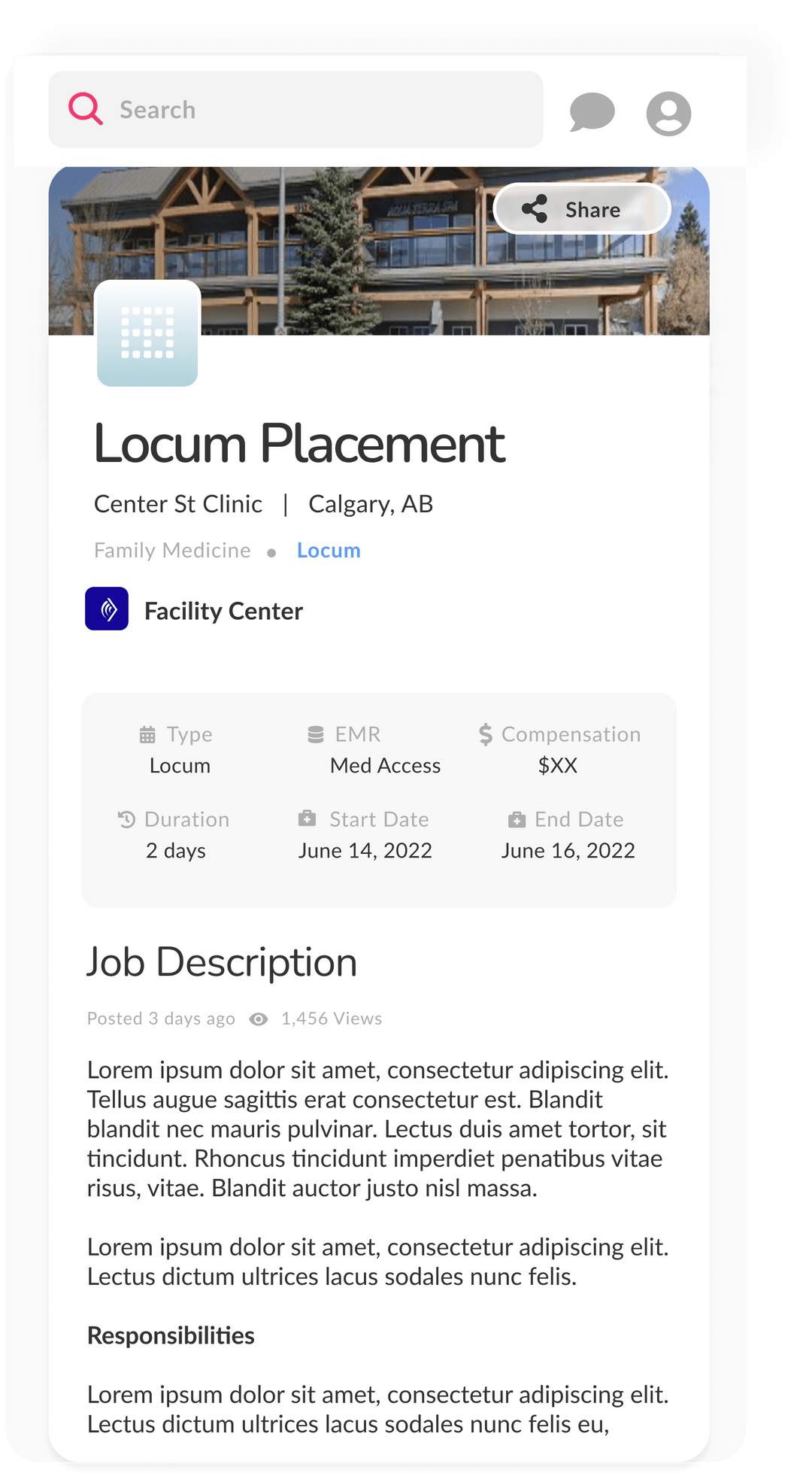Click the dollar sign Compensation icon

coord(486,734)
